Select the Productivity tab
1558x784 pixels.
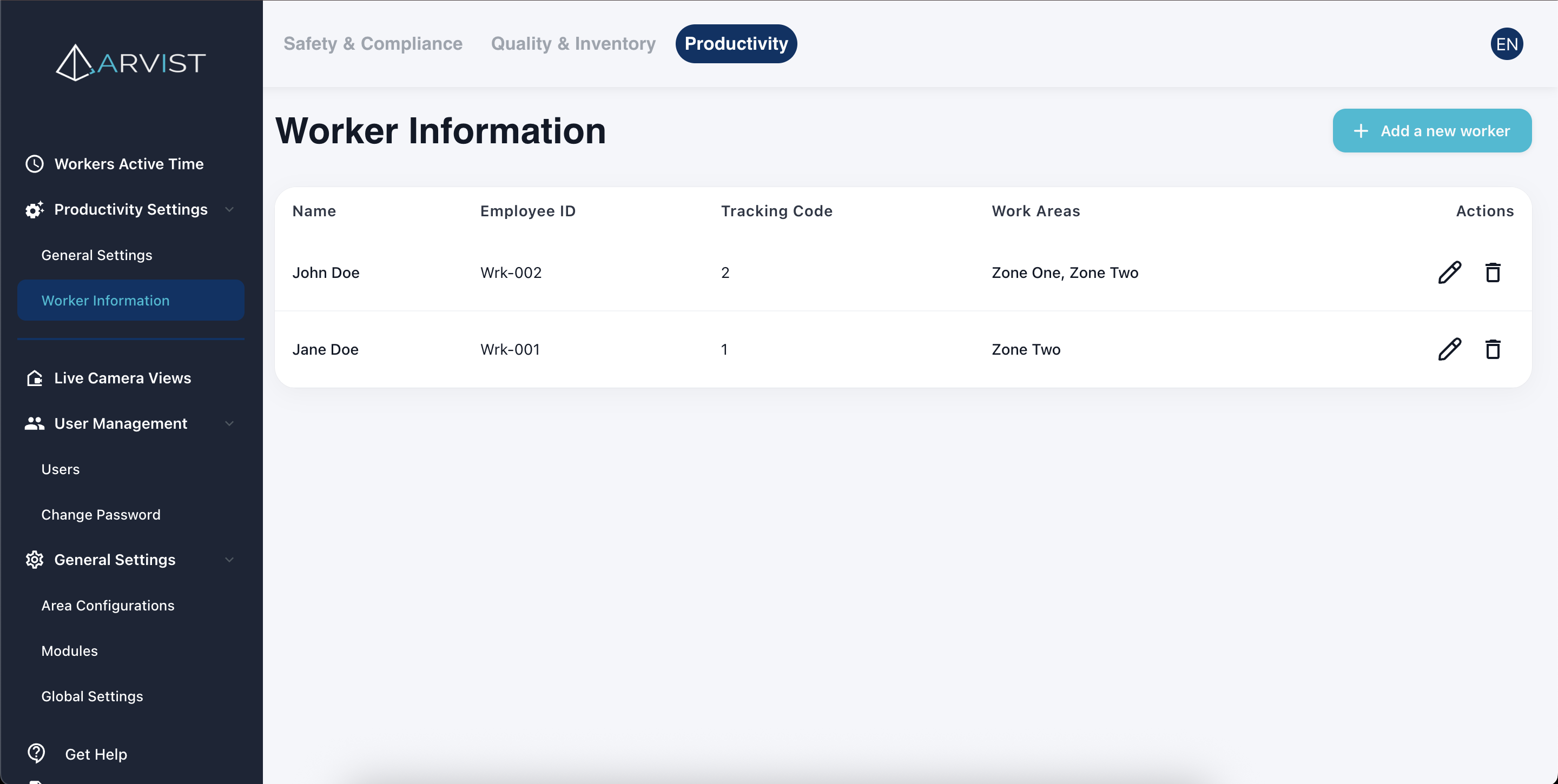pyautogui.click(x=736, y=43)
